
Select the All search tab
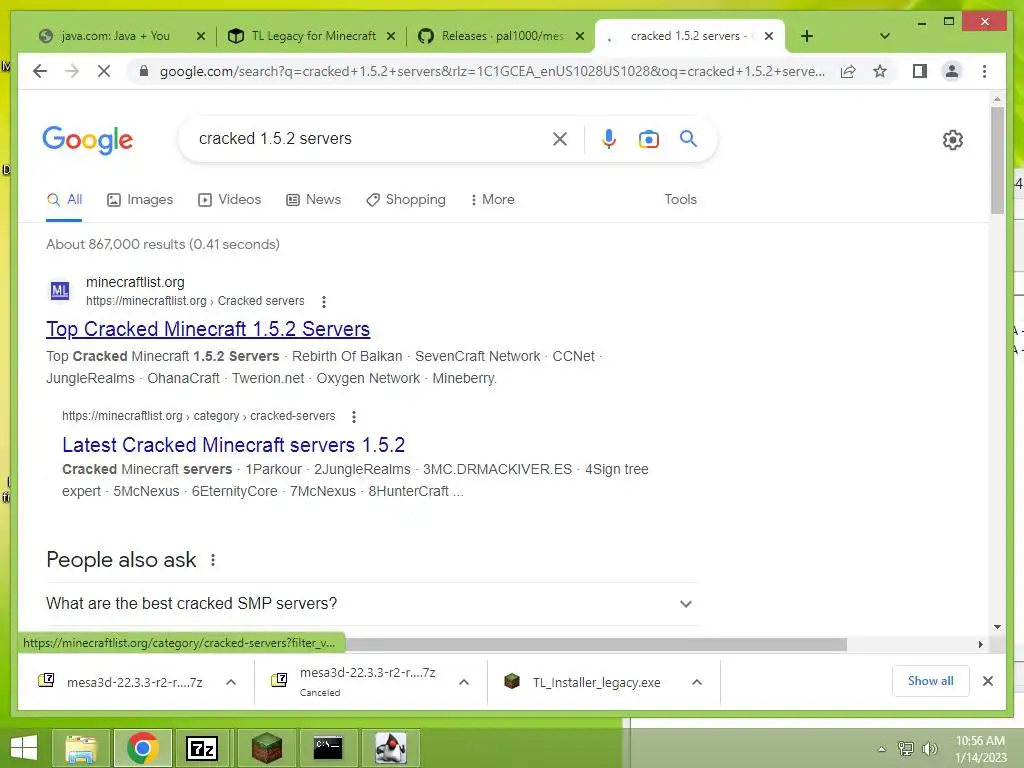(64, 199)
